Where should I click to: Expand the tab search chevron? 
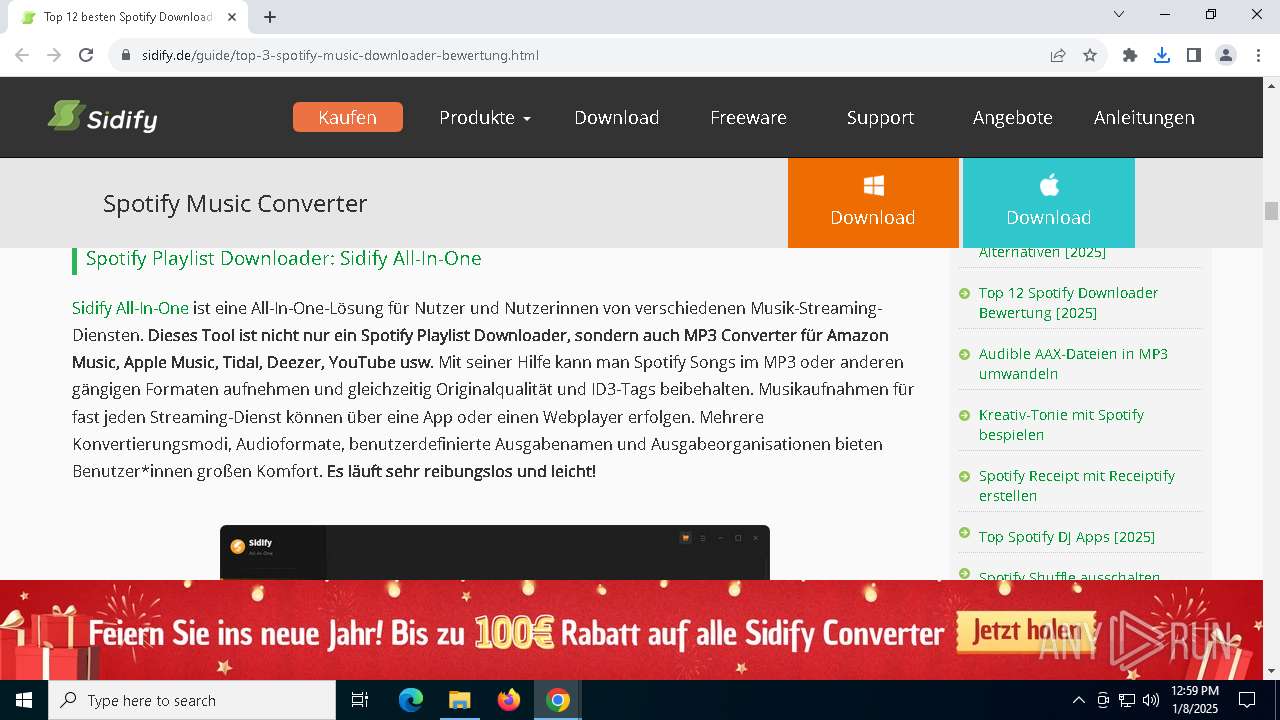tap(1119, 14)
